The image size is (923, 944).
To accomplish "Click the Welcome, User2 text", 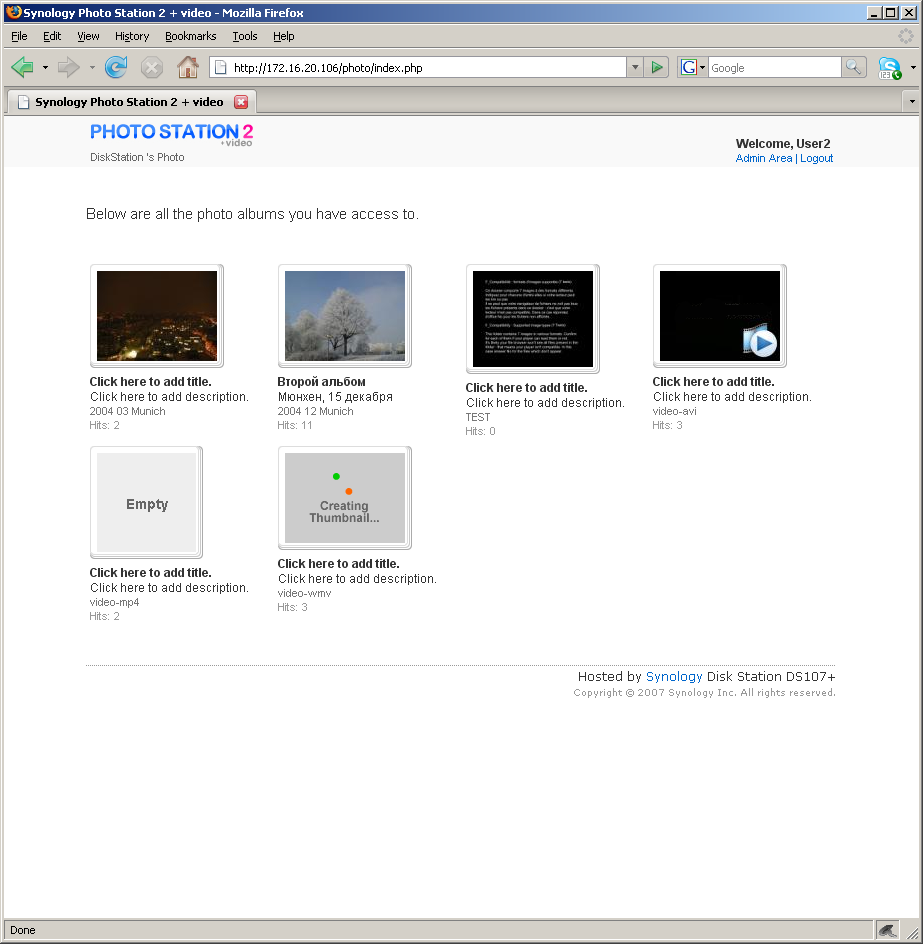I will tap(783, 143).
